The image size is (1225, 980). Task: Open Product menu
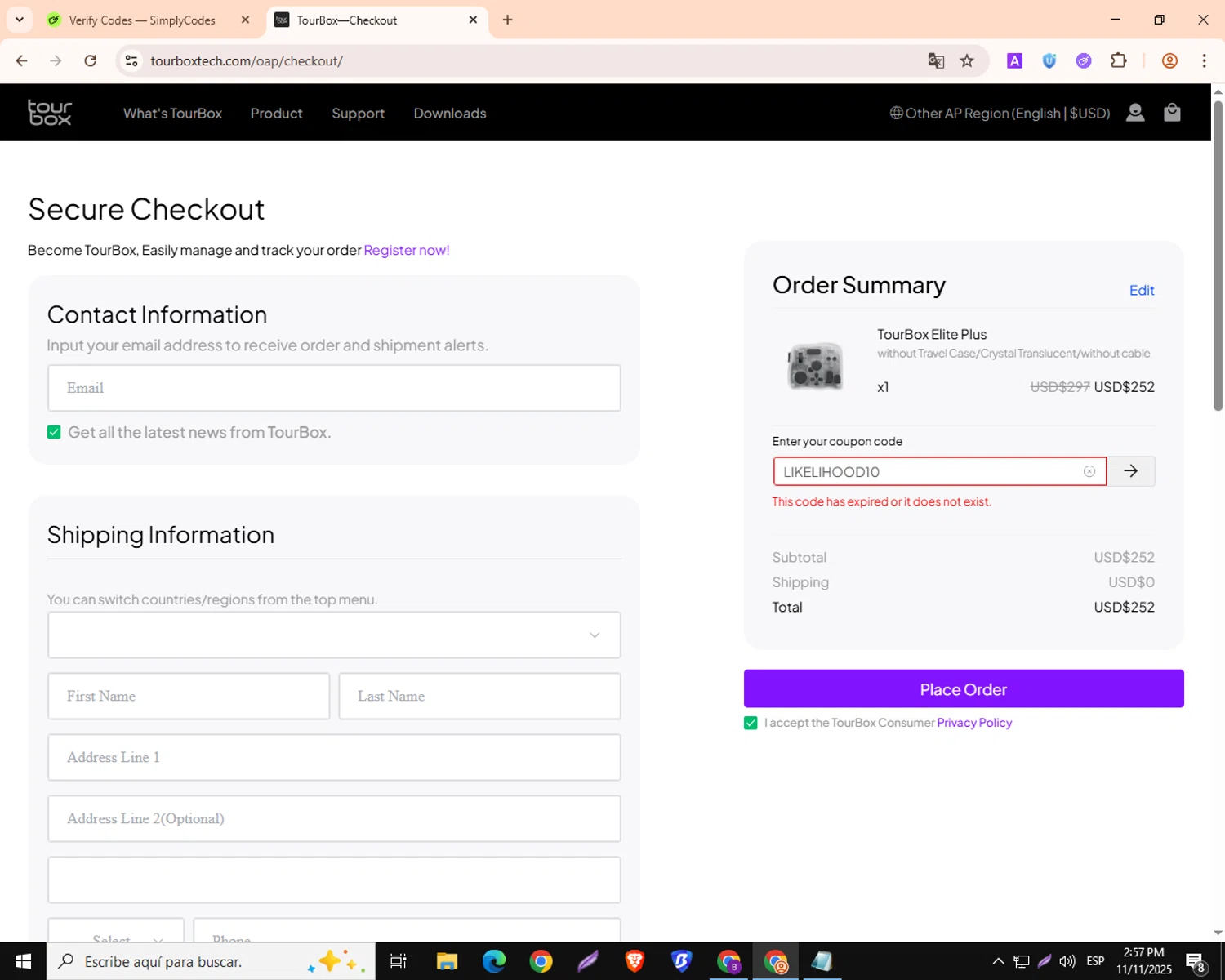click(276, 113)
